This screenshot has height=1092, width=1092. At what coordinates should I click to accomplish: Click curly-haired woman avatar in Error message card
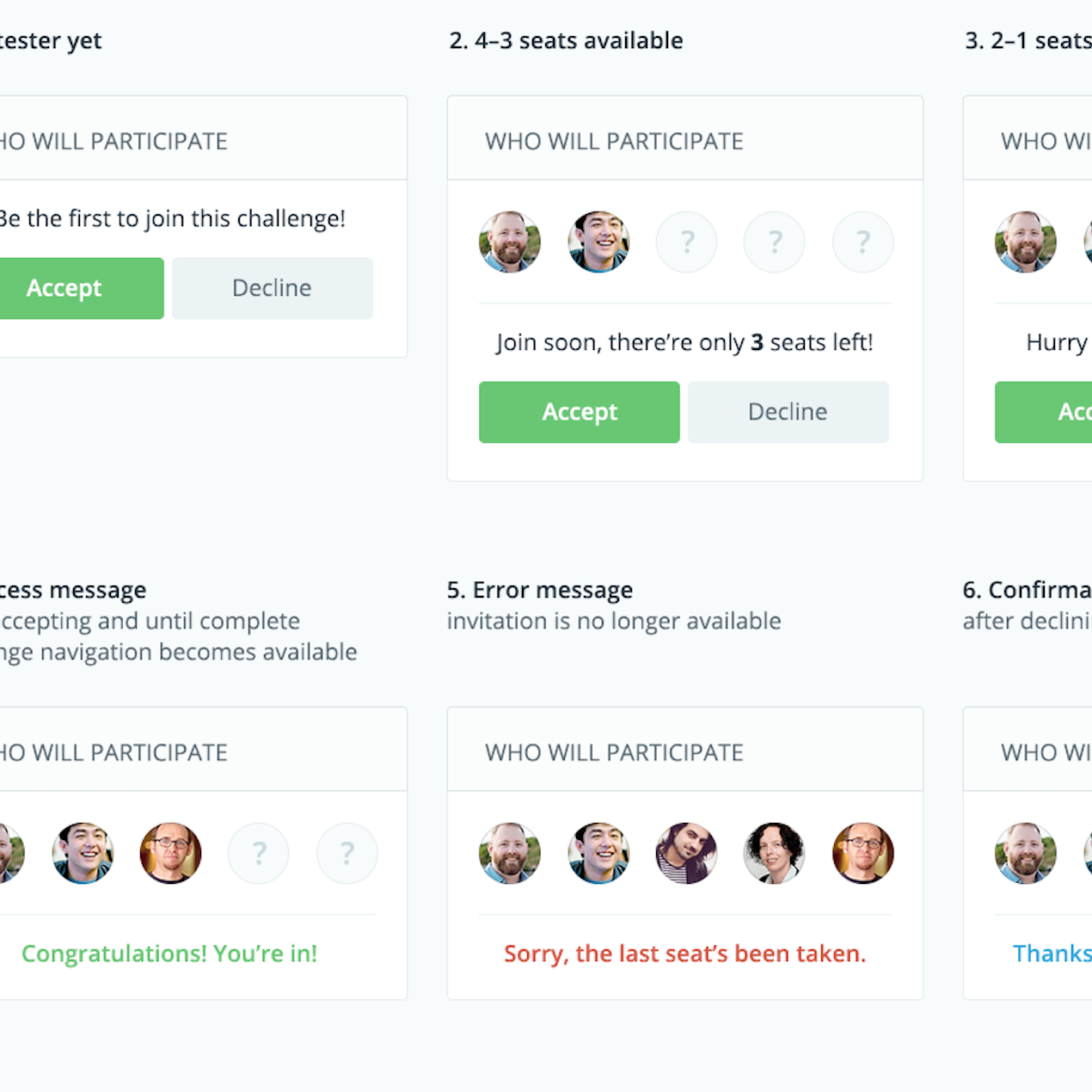pyautogui.click(x=775, y=853)
